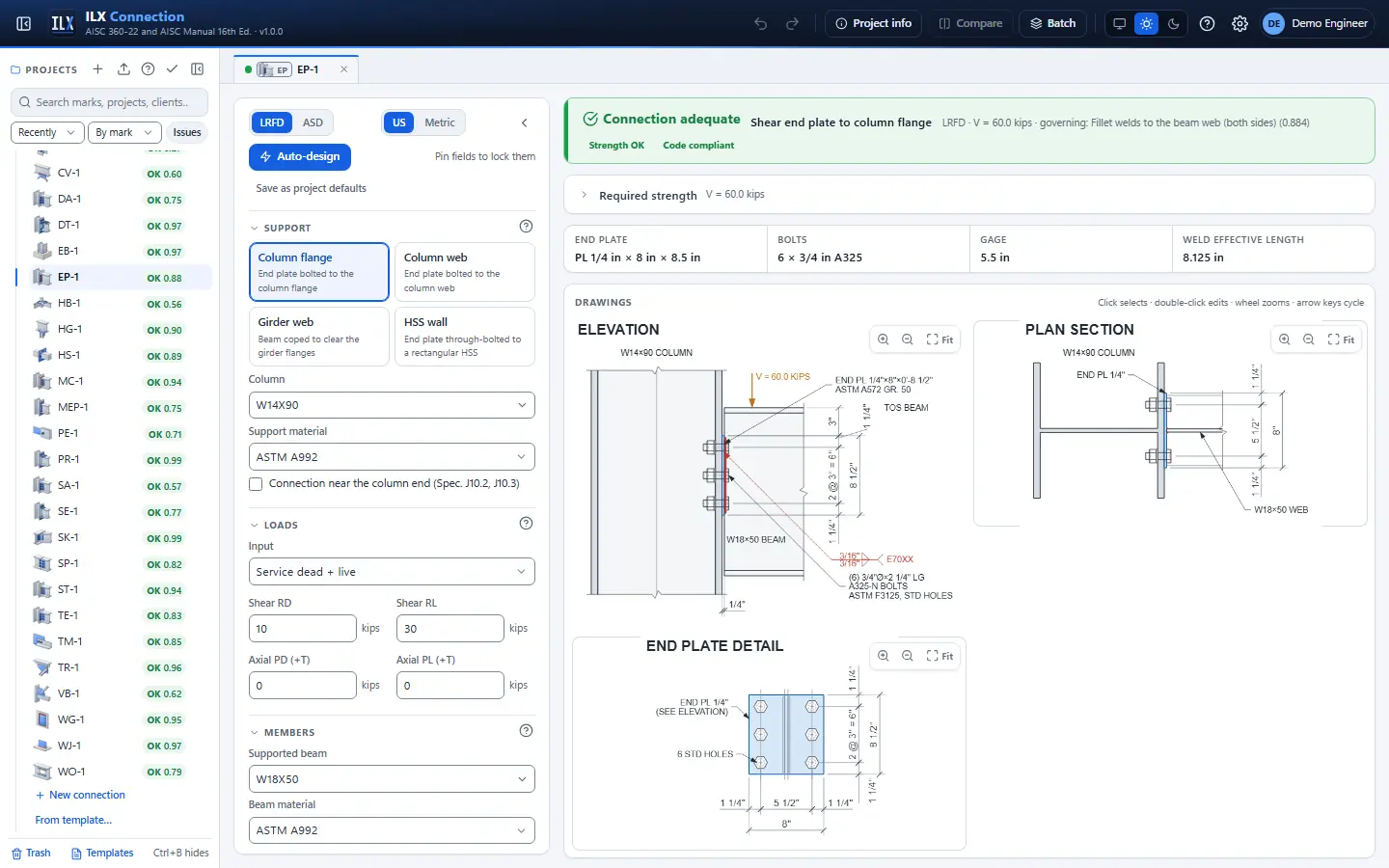
Task: Switch to light theme sun icon
Action: tap(1146, 23)
